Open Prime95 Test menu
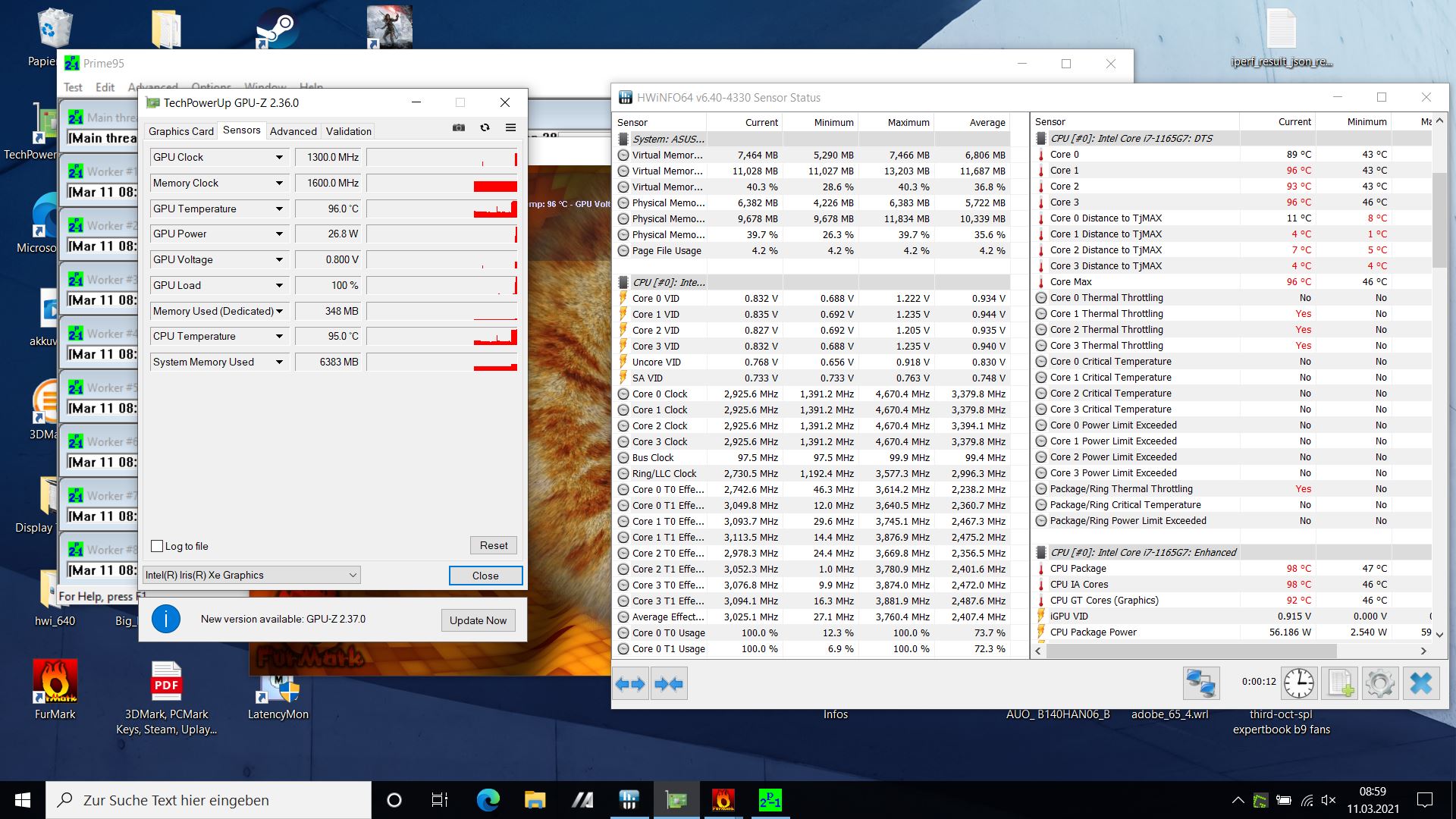Image resolution: width=1456 pixels, height=819 pixels. [73, 87]
